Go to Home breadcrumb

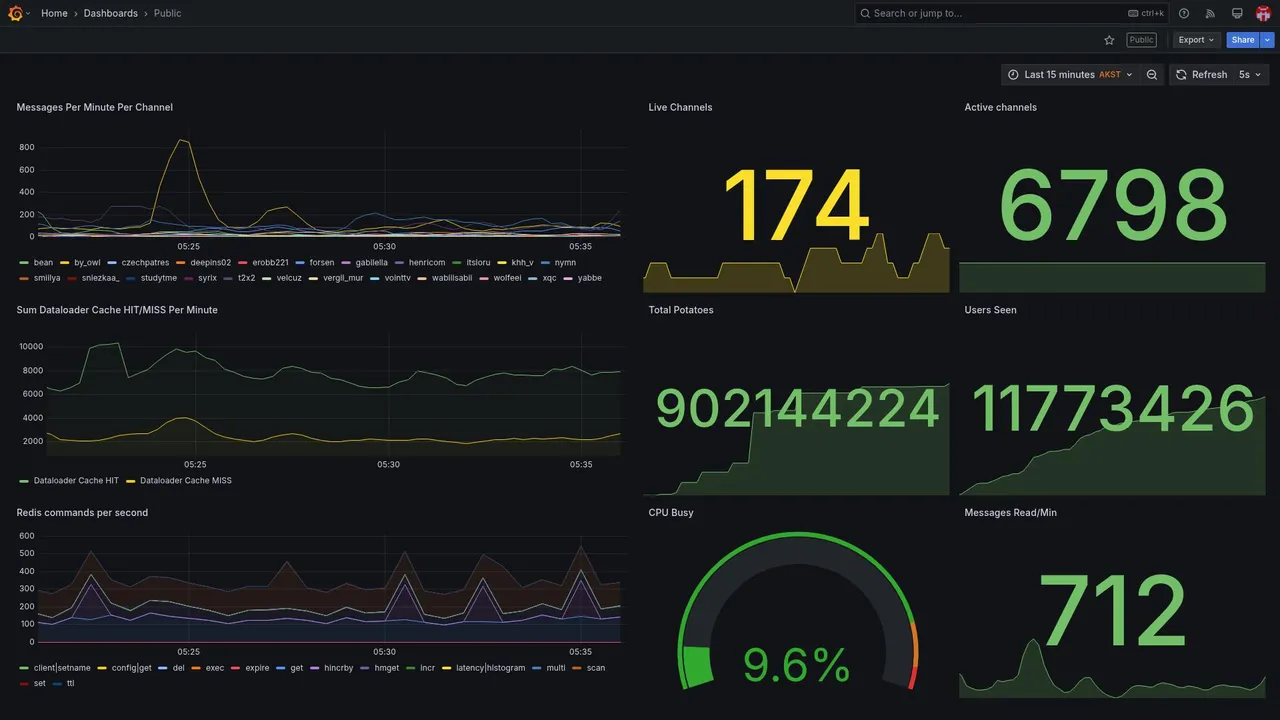(x=55, y=13)
